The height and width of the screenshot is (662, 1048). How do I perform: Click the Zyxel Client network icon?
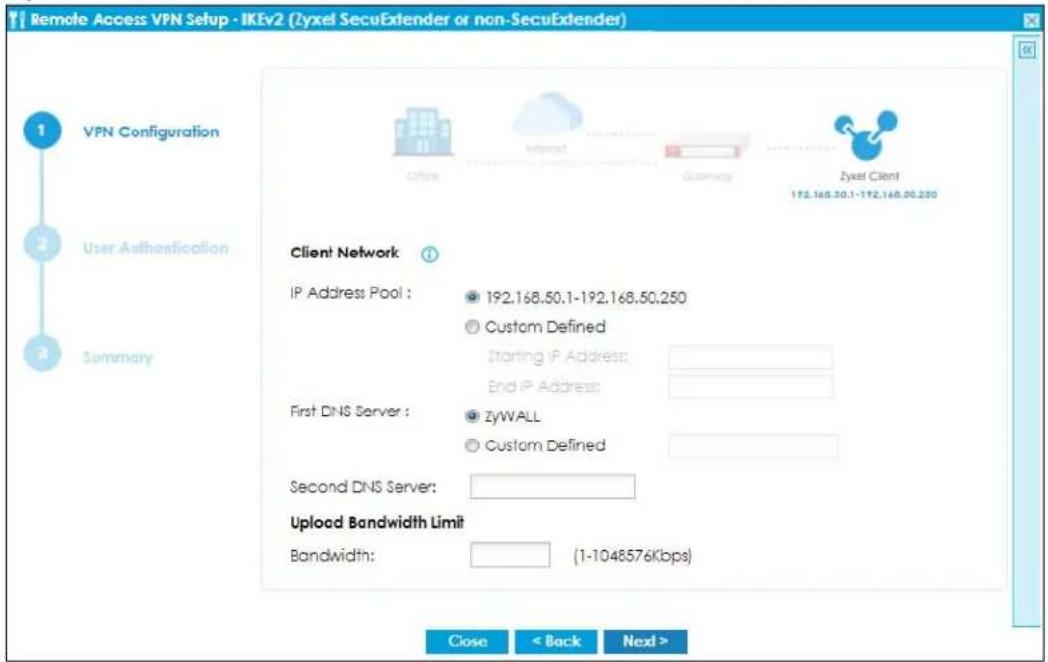click(x=866, y=135)
